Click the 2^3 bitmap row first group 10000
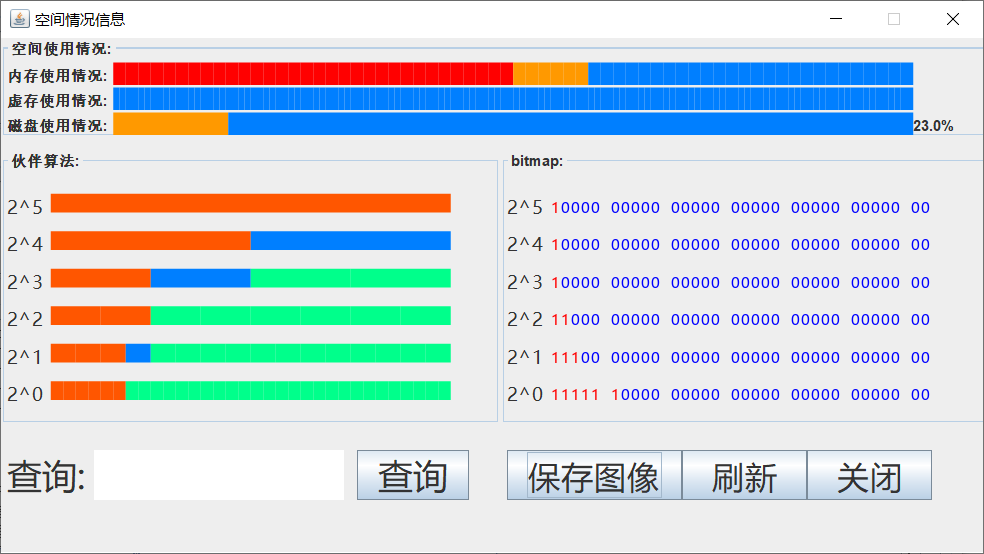This screenshot has height=554, width=984. (575, 282)
